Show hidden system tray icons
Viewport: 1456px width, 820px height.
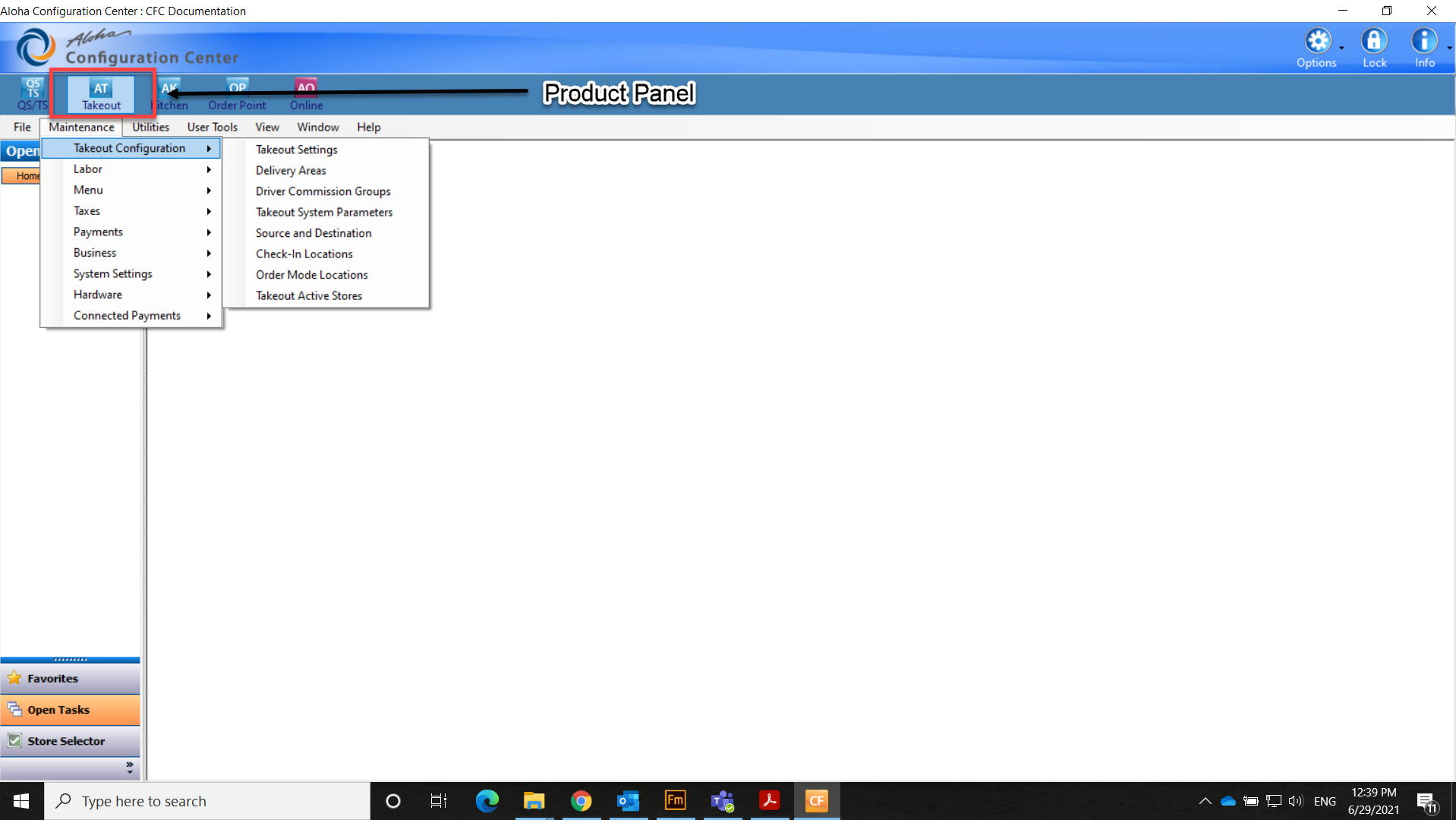[x=1205, y=801]
